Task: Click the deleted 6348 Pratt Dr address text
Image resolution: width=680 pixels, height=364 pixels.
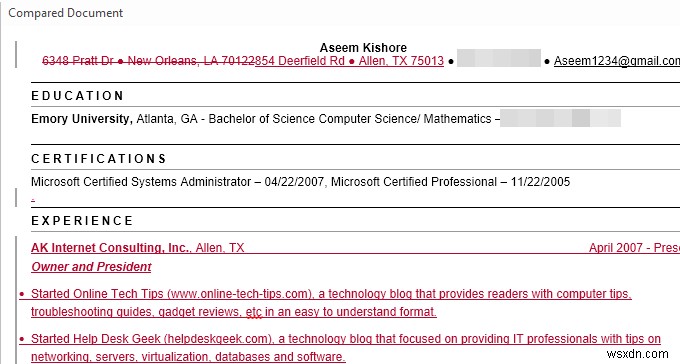Action: [78, 61]
